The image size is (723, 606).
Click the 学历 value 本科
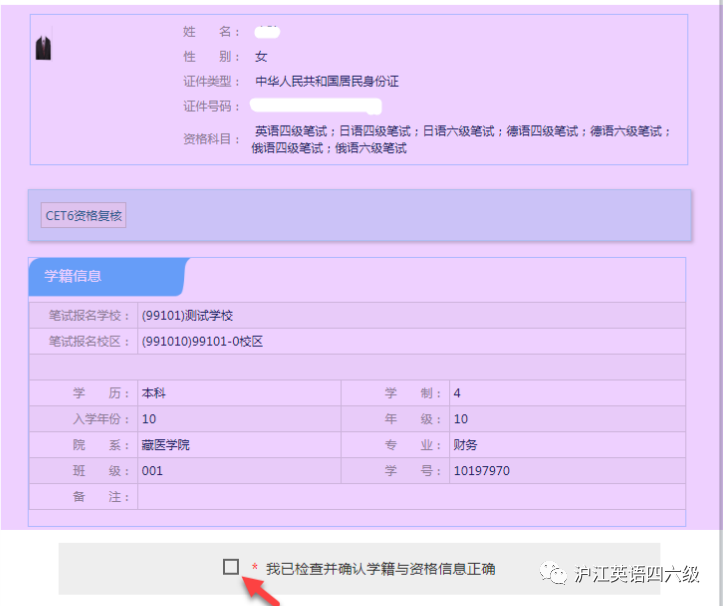pos(153,393)
